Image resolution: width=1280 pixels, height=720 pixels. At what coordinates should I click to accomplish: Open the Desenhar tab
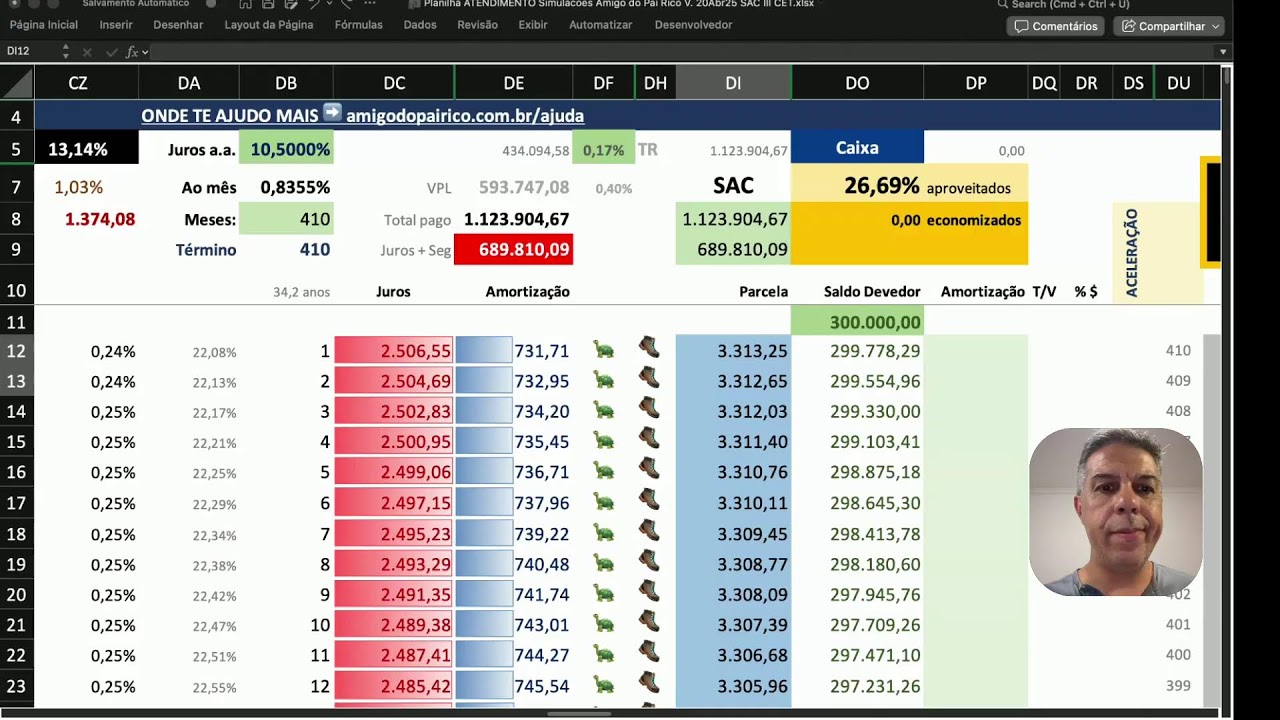click(x=178, y=25)
